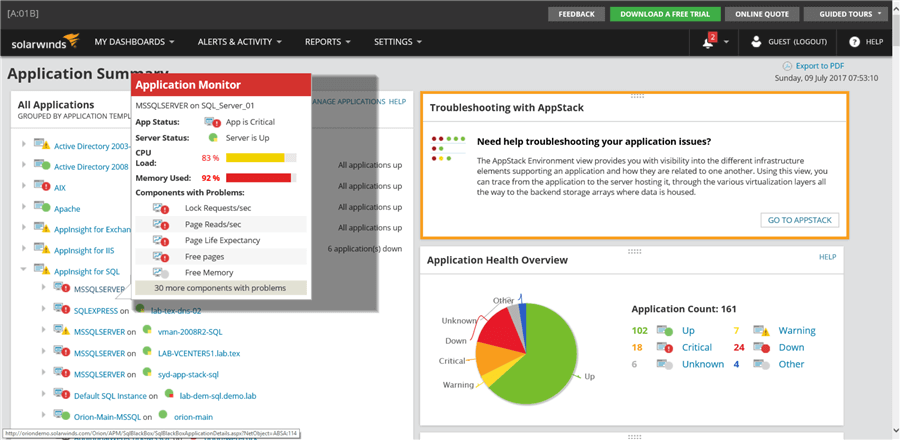Collapse the AppInsight for SQL group
This screenshot has width=900, height=440.
tap(24, 269)
